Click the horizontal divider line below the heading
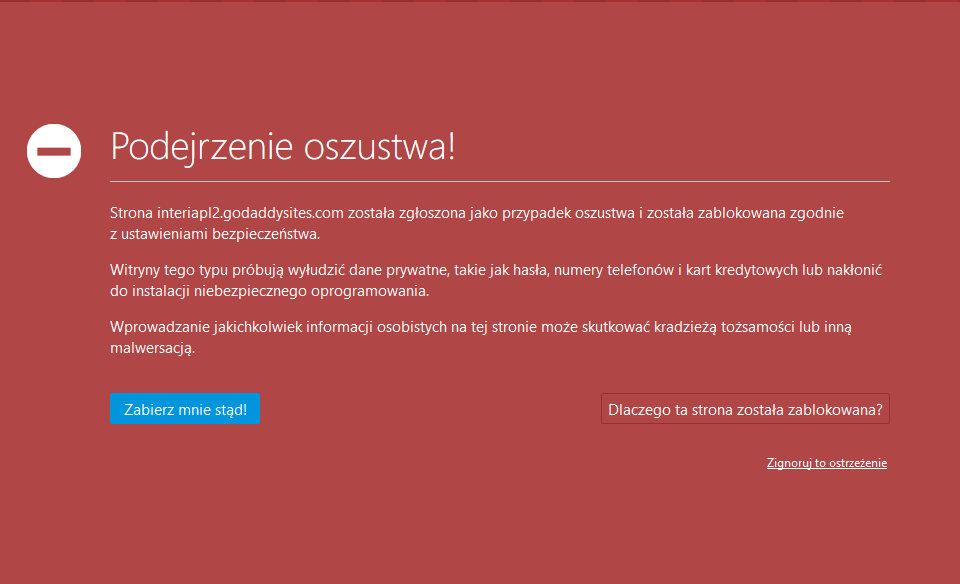 tap(500, 182)
